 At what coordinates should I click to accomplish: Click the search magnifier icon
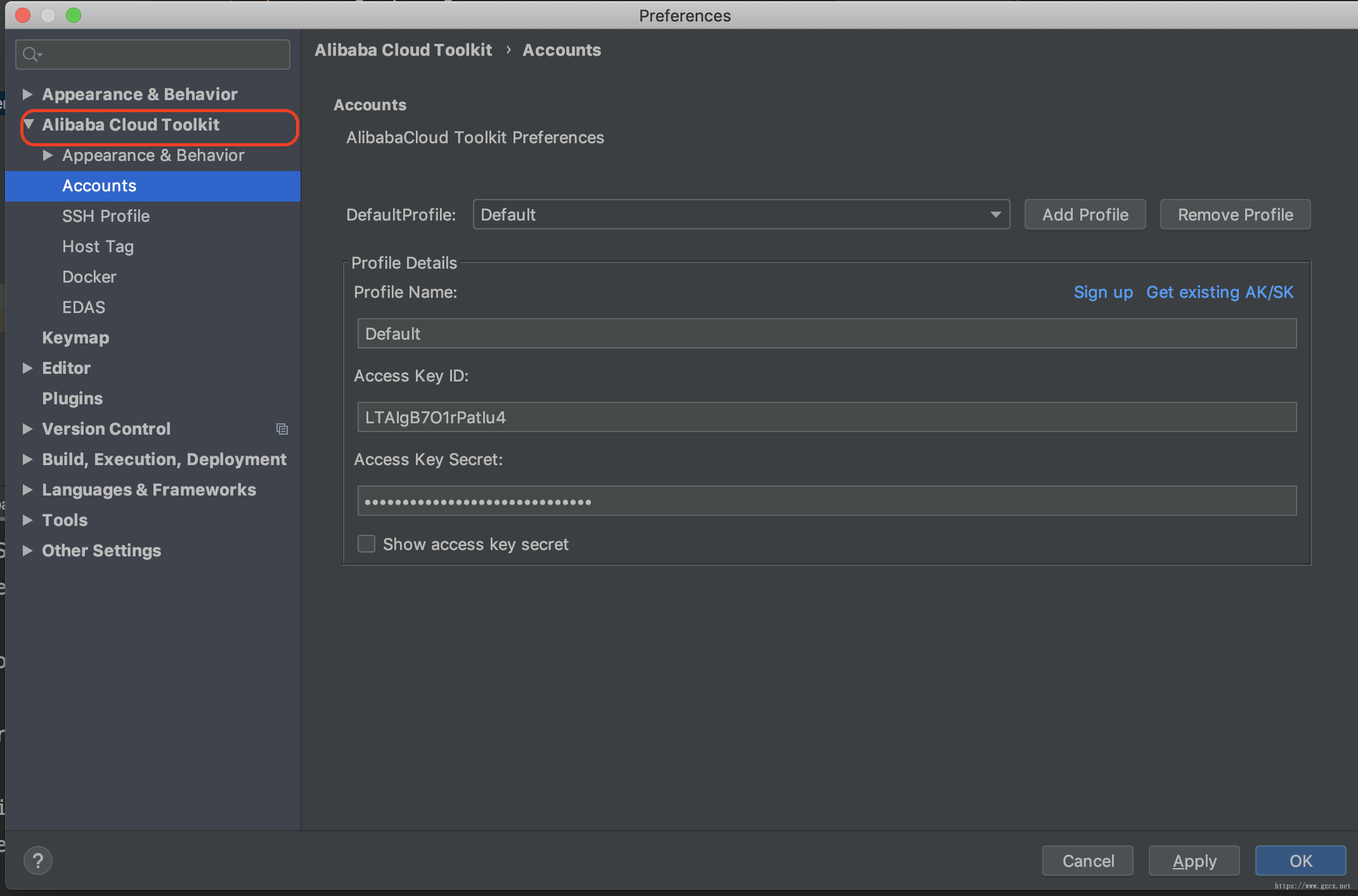point(31,54)
